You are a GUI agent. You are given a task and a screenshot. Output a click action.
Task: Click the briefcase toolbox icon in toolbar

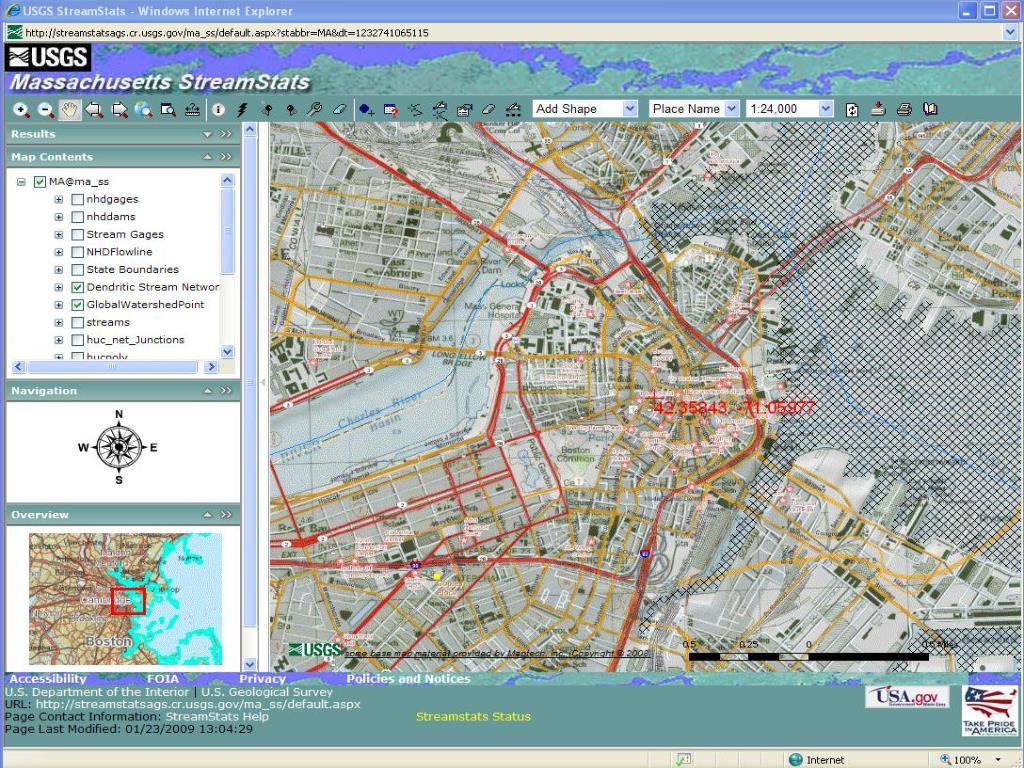tap(464, 110)
